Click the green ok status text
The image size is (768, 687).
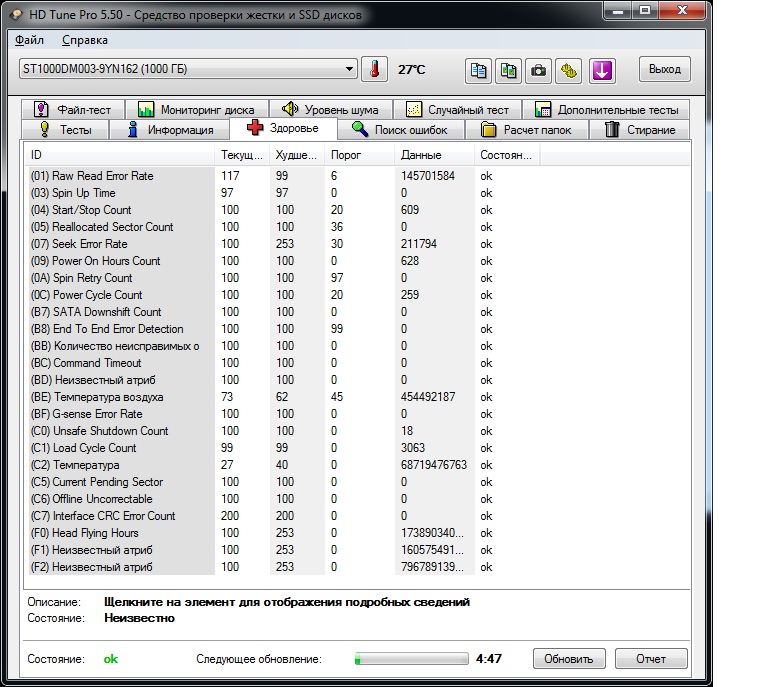click(x=111, y=659)
